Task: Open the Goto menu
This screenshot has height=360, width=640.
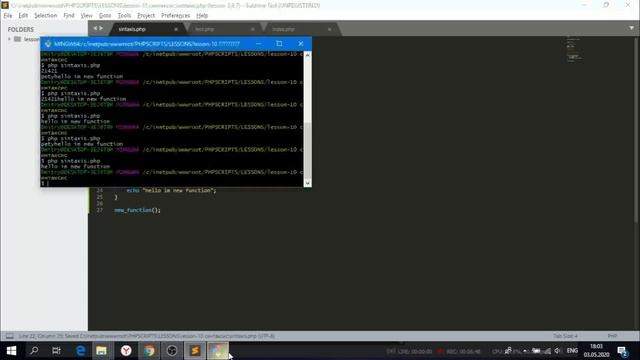Action: click(x=105, y=16)
